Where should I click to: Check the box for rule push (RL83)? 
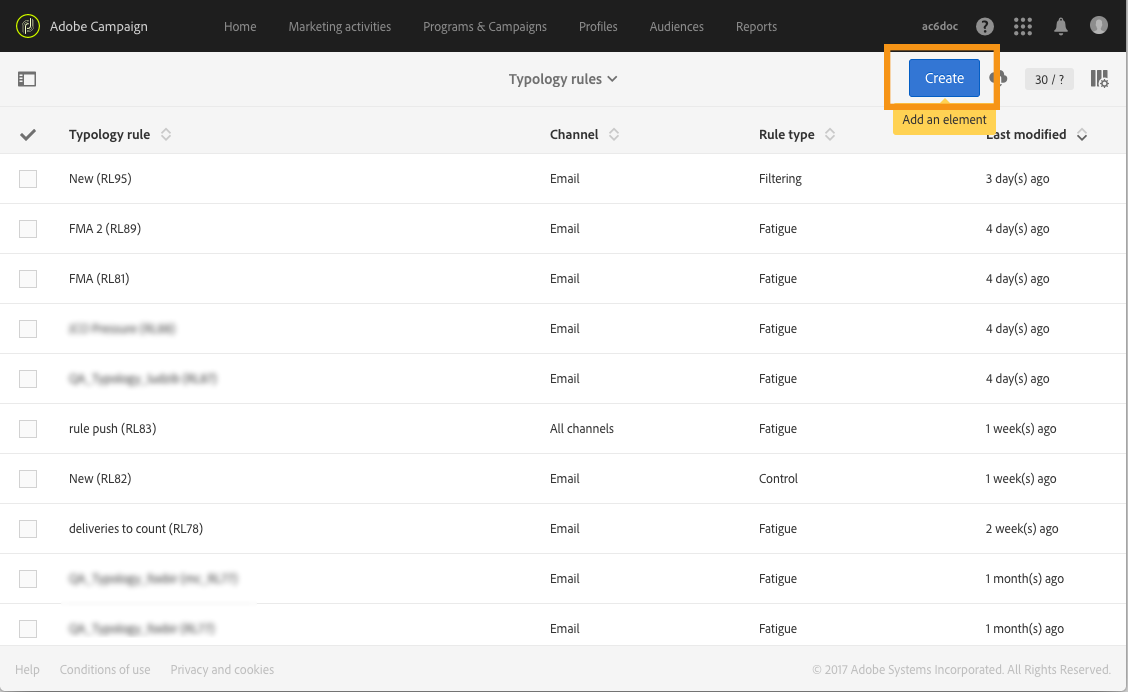28,429
